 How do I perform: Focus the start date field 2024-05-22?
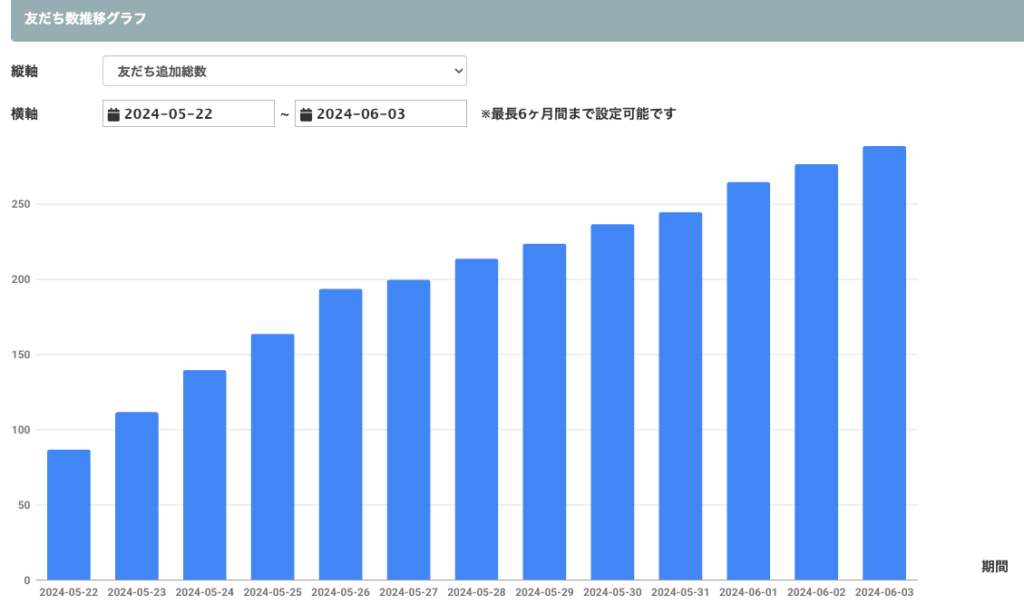click(x=188, y=114)
